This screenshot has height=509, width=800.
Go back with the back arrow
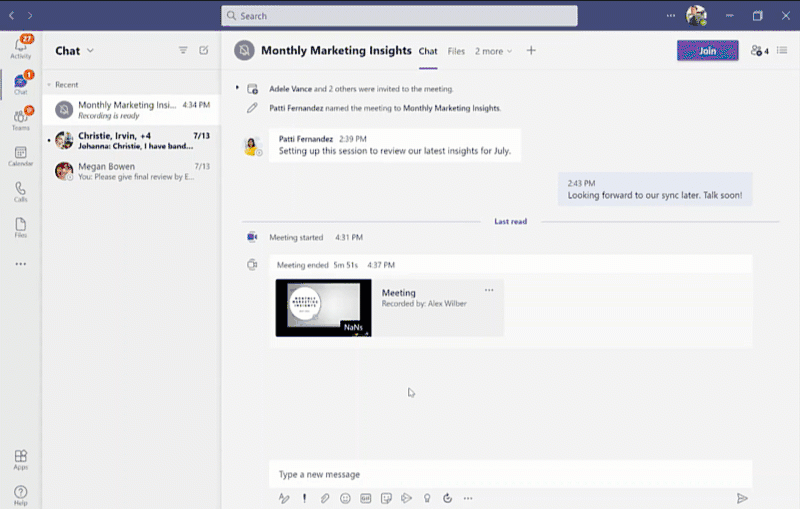click(x=11, y=16)
